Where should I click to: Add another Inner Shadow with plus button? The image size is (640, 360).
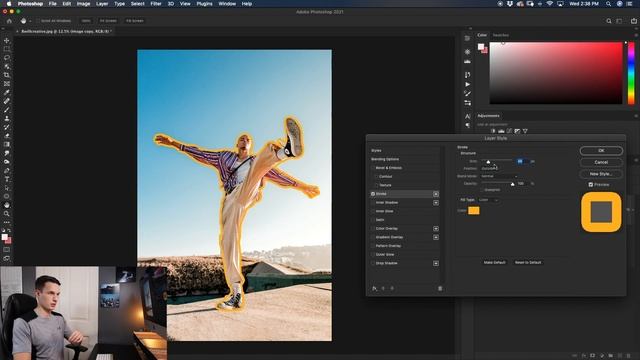pyautogui.click(x=436, y=203)
